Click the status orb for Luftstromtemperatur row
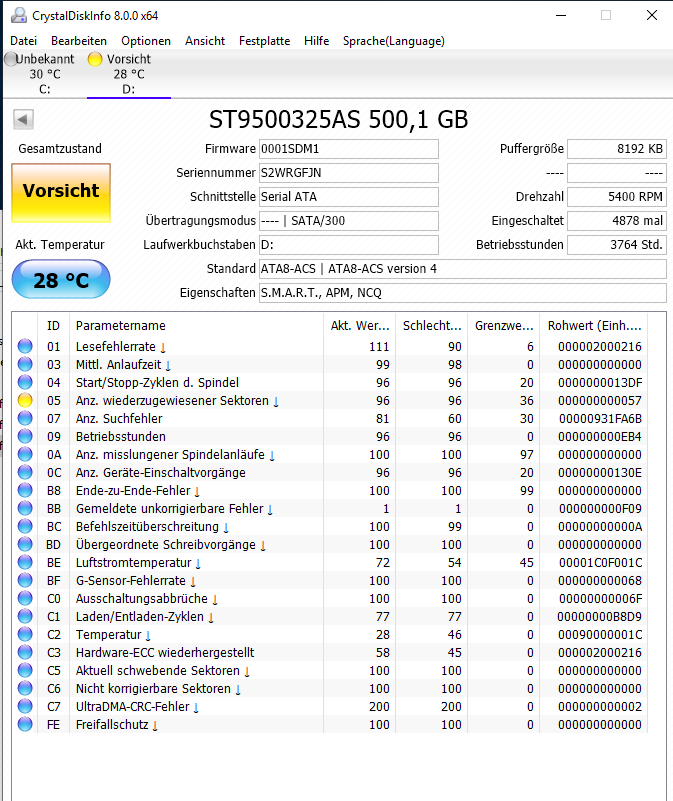 (25, 562)
